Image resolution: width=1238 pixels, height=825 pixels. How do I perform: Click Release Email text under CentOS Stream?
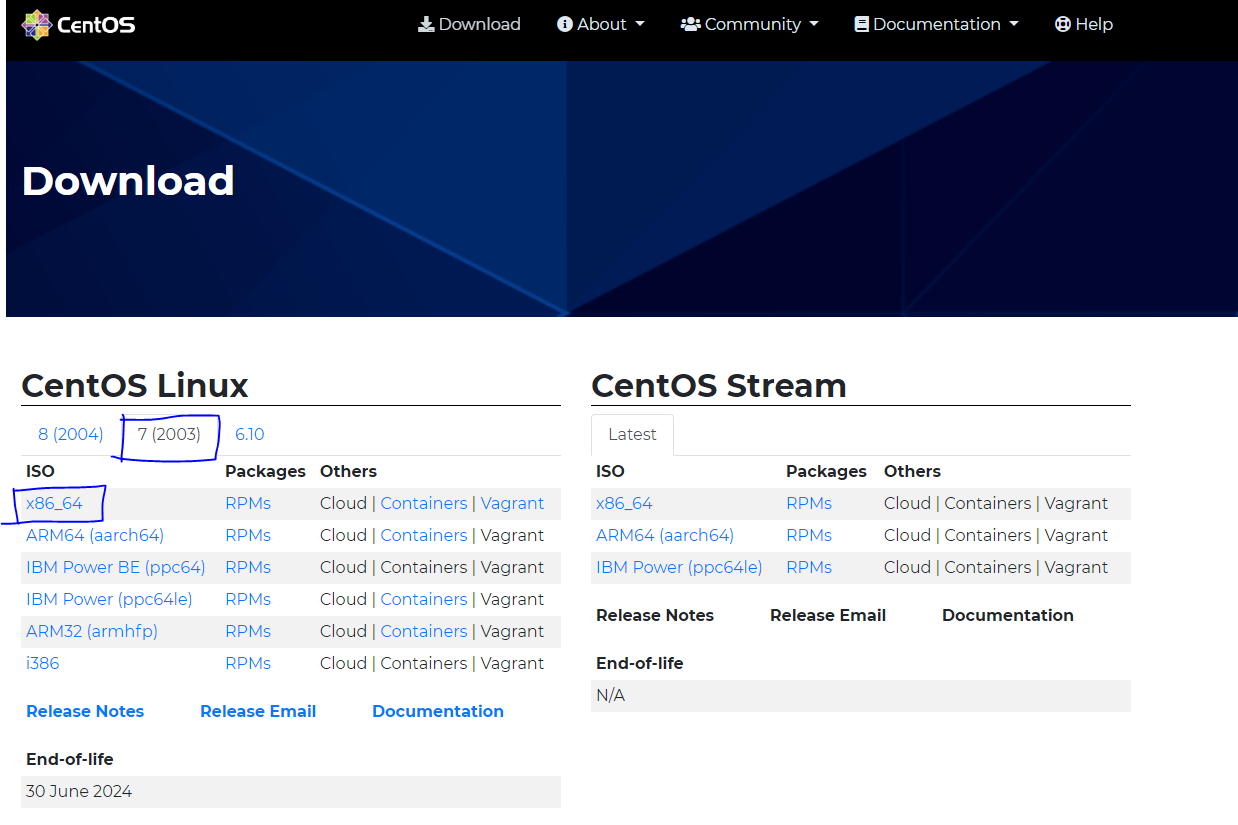tap(828, 615)
